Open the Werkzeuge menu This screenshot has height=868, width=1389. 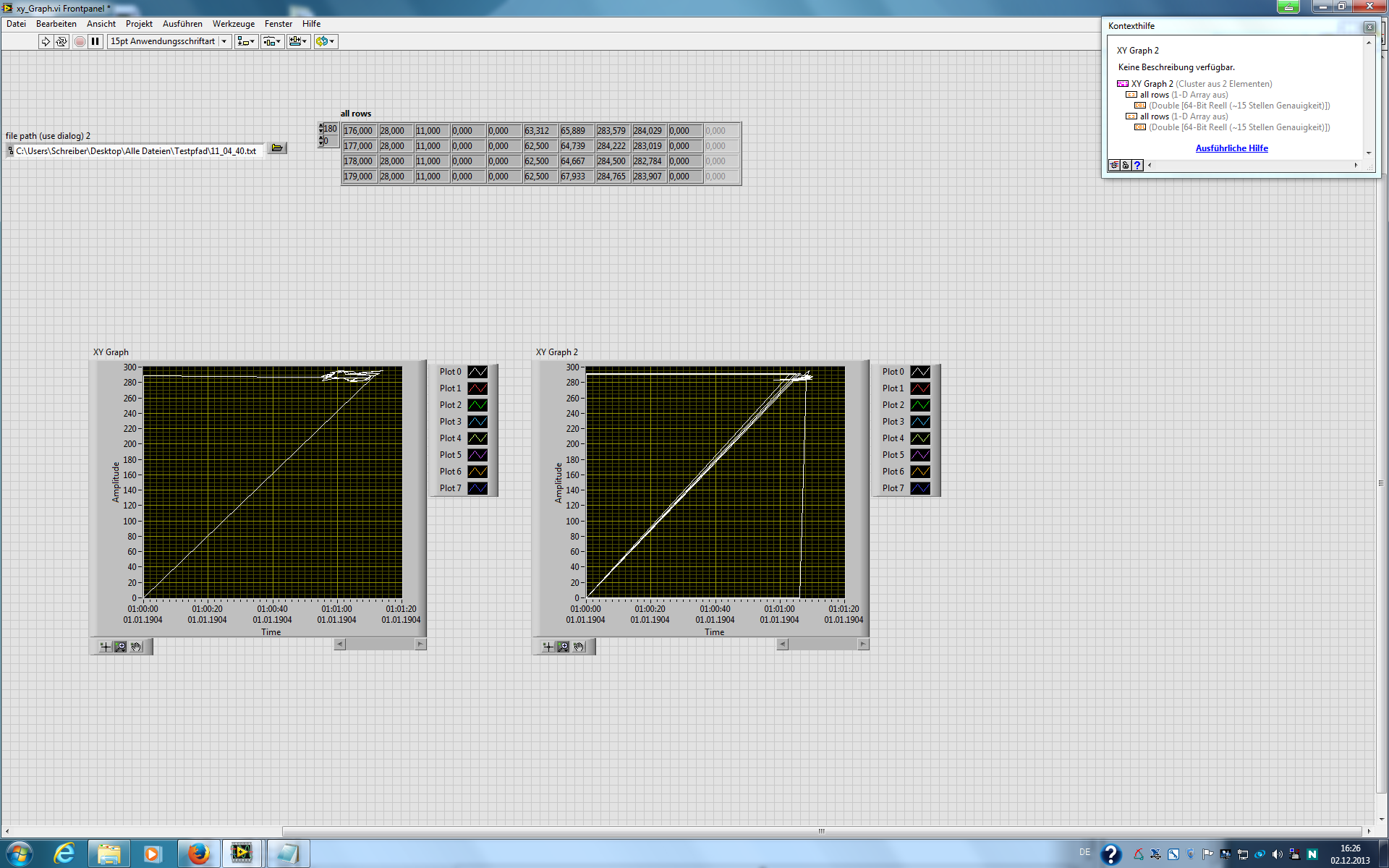(233, 24)
